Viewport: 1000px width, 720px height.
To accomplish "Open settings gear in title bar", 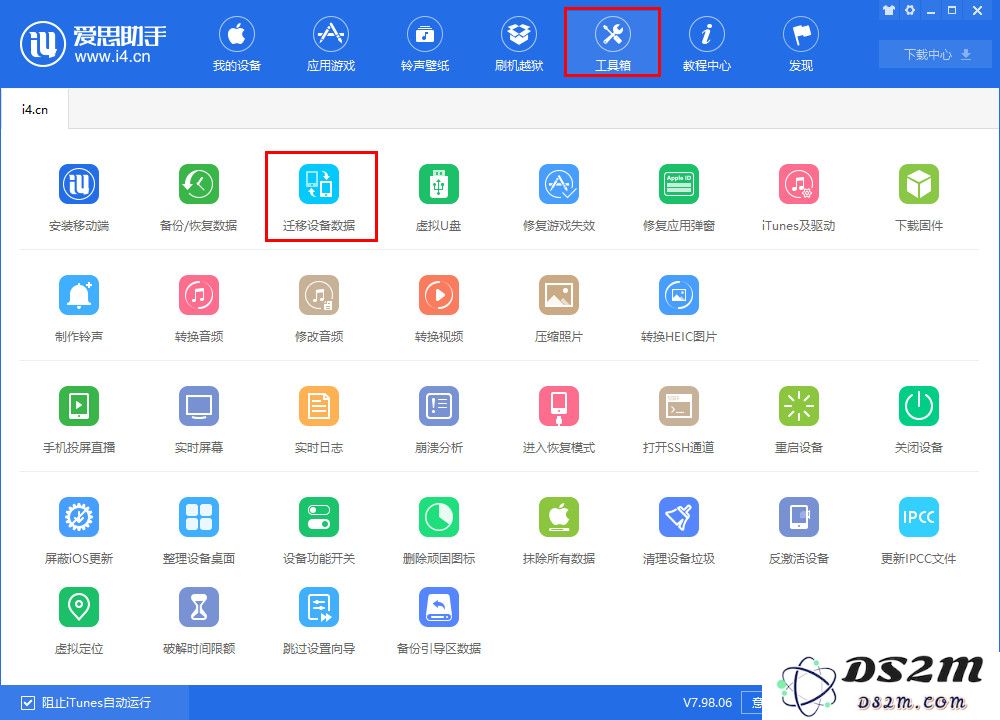I will [910, 10].
